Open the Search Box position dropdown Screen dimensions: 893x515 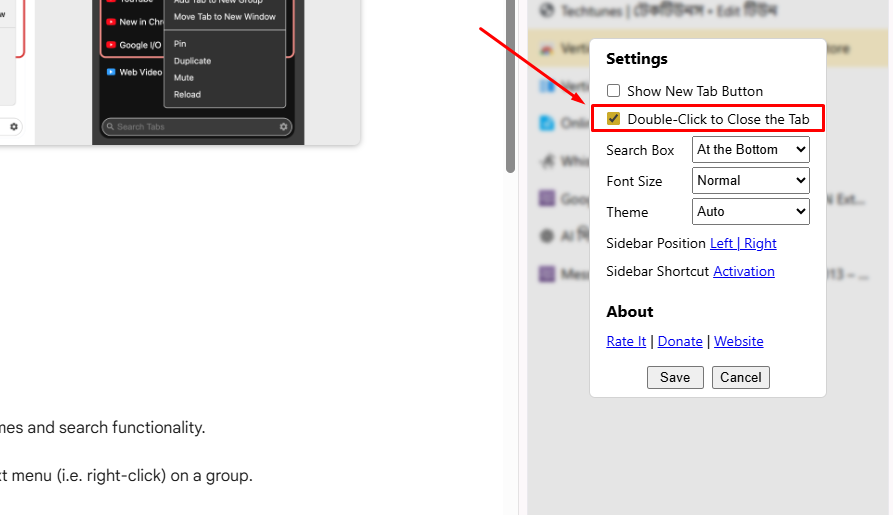click(751, 149)
